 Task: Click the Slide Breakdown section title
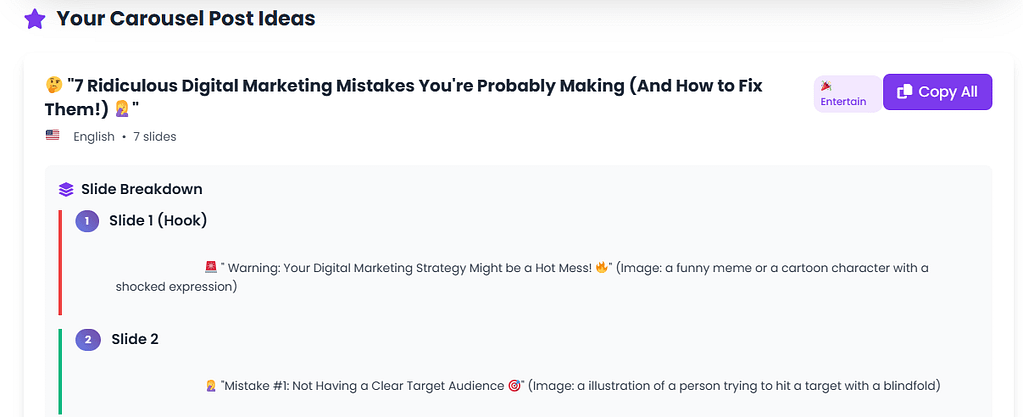click(141, 189)
